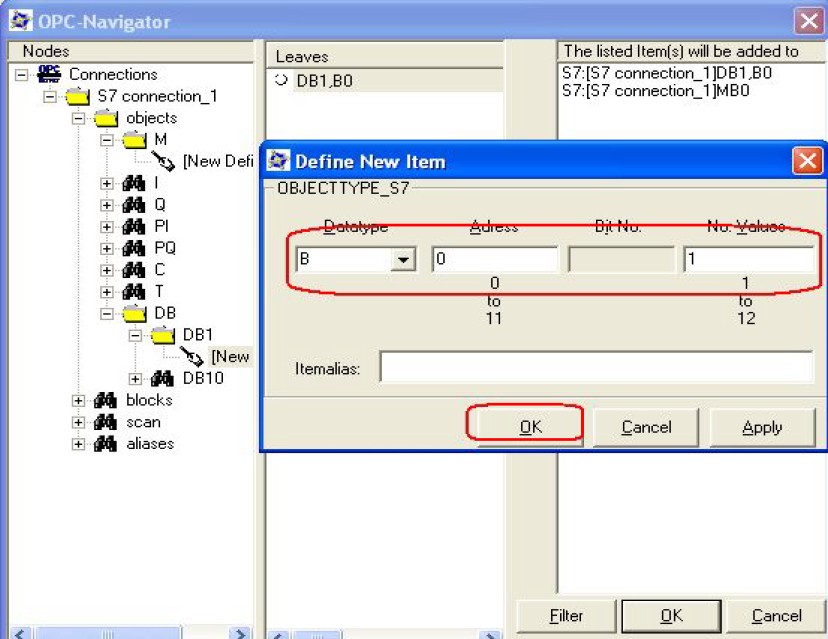Click the Define New Item title icon
This screenshot has width=828, height=639.
click(x=279, y=160)
